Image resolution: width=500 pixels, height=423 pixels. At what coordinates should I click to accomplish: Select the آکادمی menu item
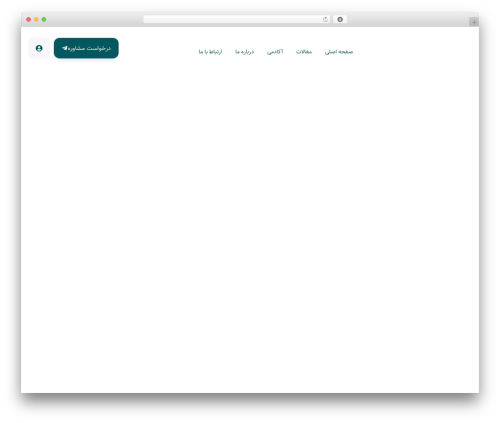[275, 52]
